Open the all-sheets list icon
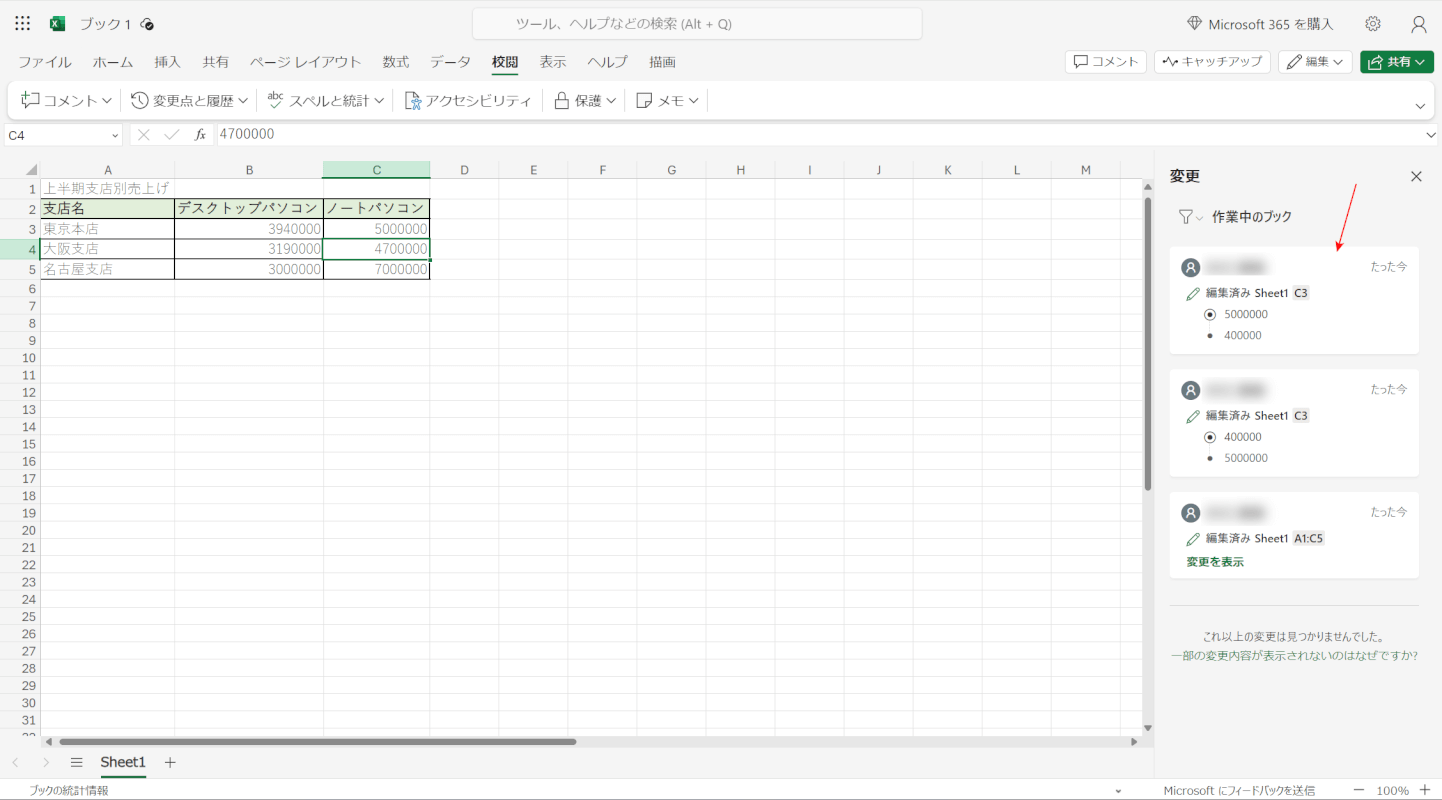The height and width of the screenshot is (800, 1442). click(76, 762)
